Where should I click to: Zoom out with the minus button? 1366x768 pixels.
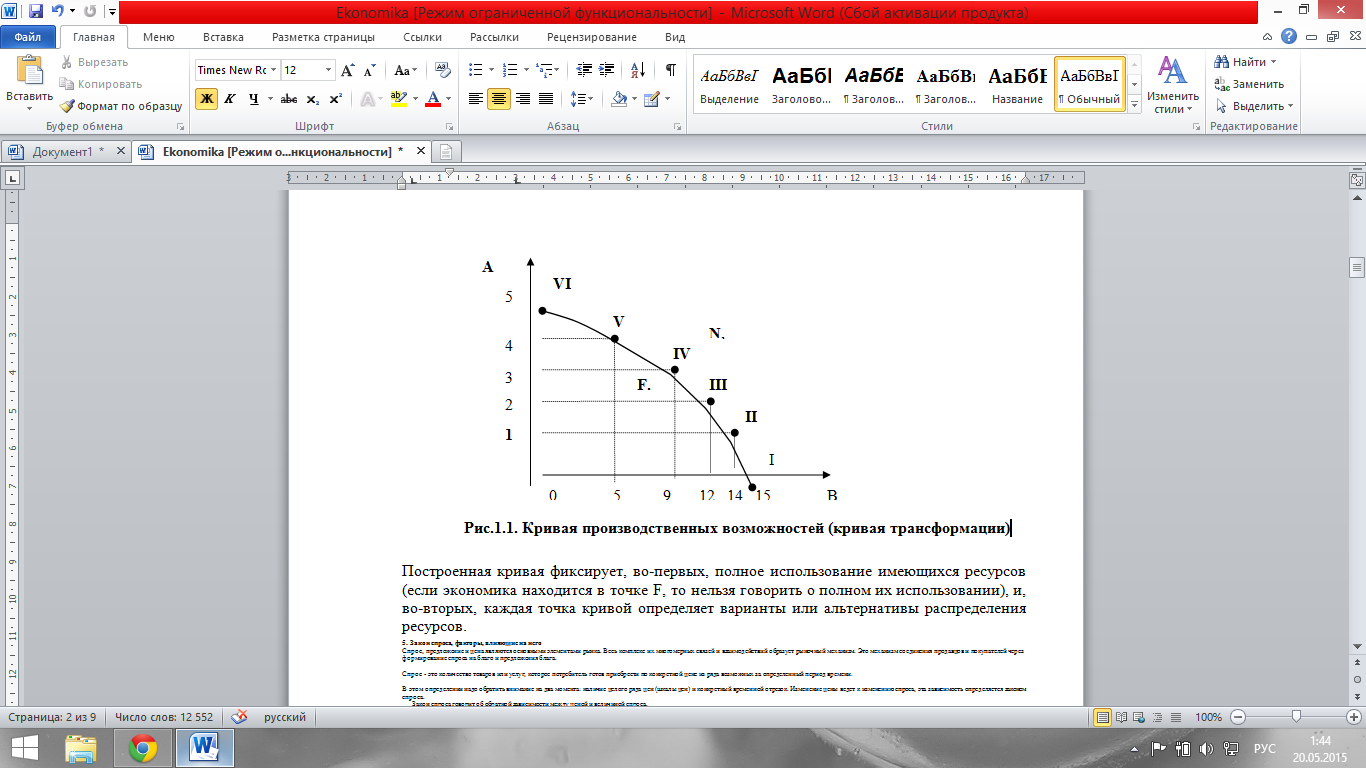(x=1238, y=717)
